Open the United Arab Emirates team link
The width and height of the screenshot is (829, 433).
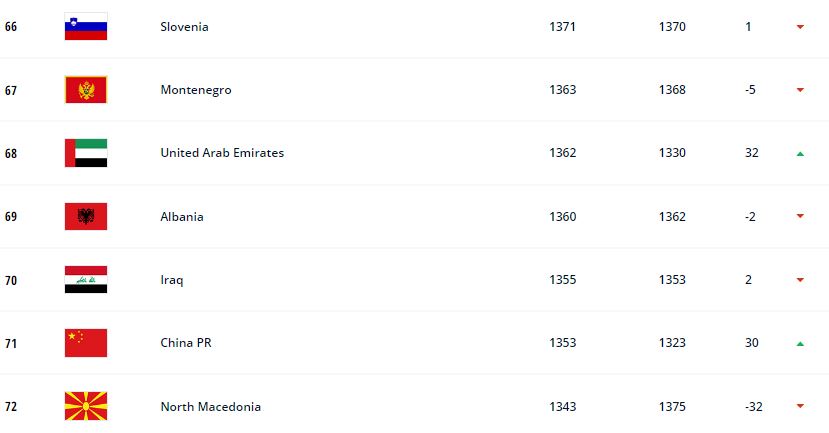(222, 153)
